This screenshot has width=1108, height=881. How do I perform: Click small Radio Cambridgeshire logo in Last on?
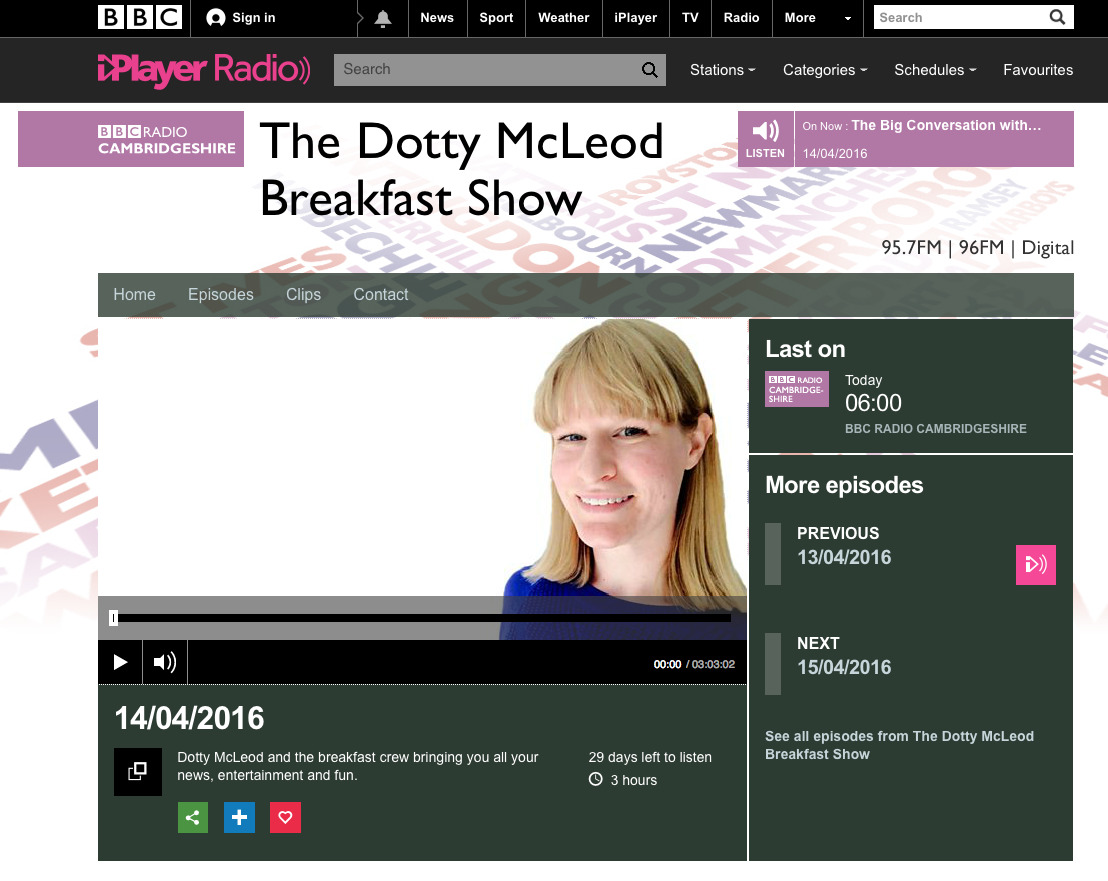(x=797, y=389)
